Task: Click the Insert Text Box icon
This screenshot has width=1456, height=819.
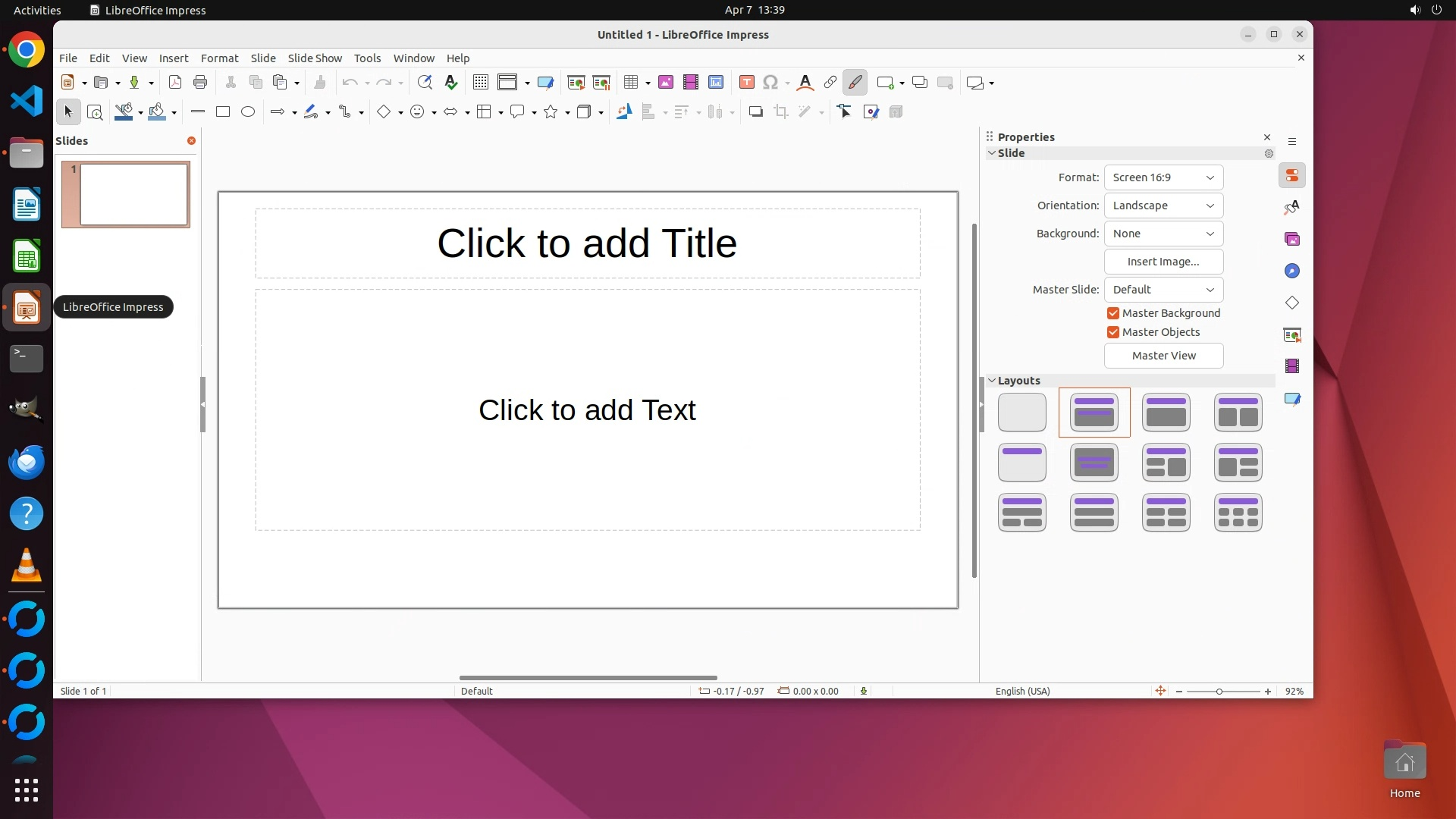Action: (x=746, y=83)
